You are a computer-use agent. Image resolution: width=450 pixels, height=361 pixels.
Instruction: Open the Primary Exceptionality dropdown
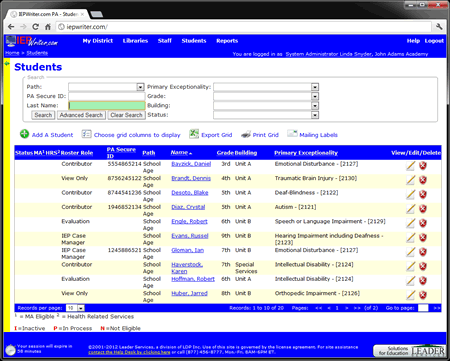click(315, 87)
